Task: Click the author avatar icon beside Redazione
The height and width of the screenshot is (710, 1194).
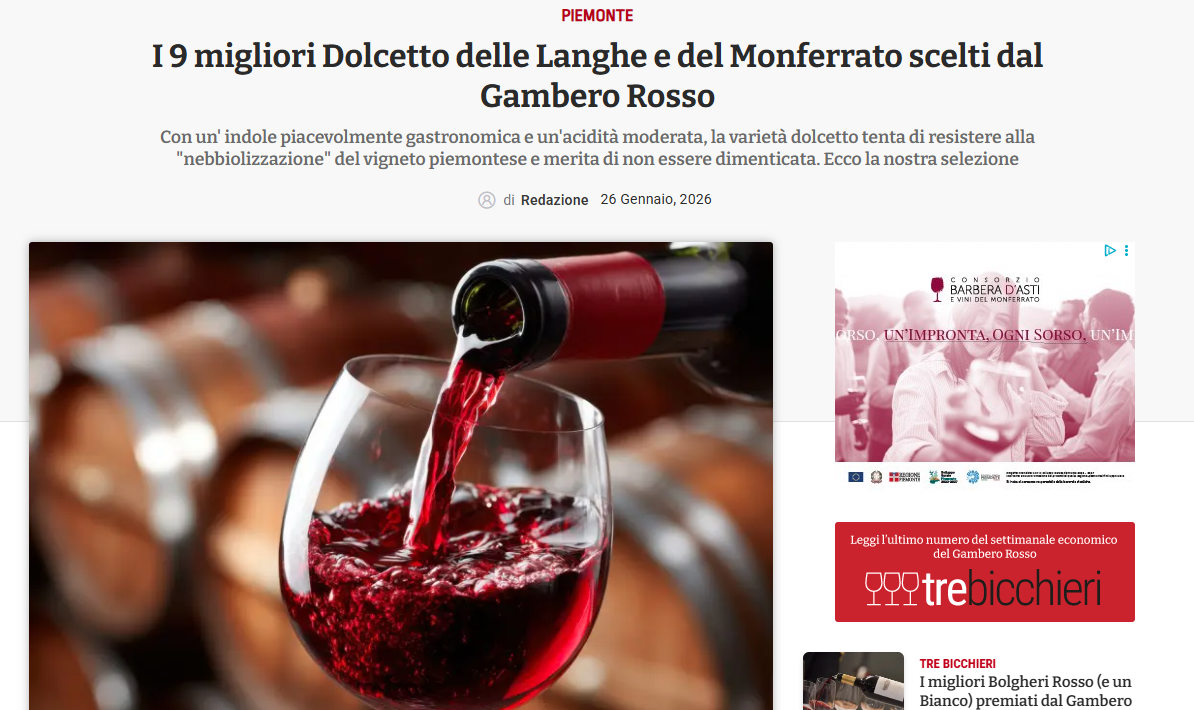Action: point(487,200)
